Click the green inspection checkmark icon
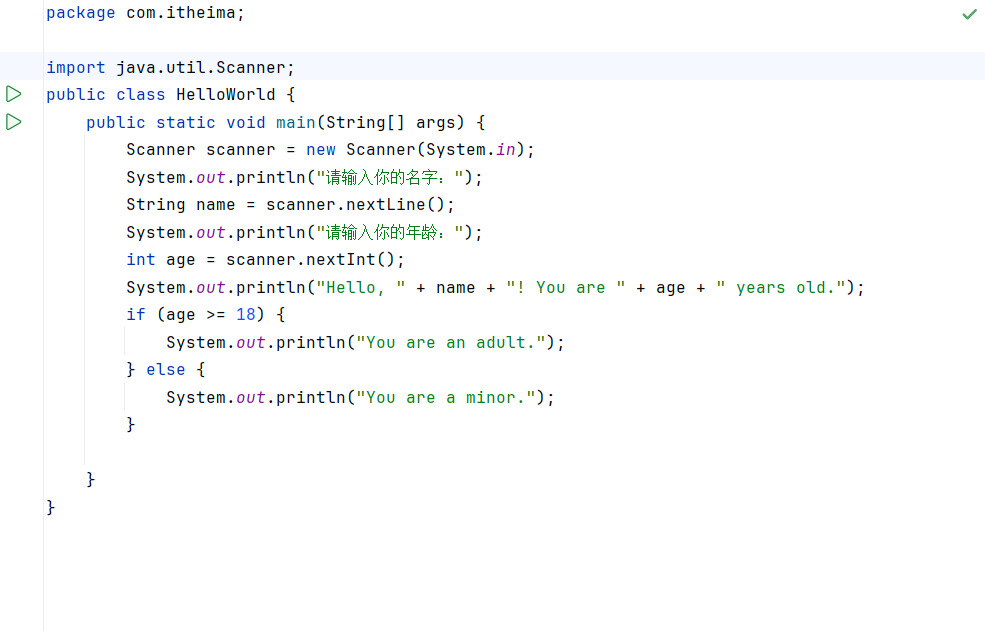This screenshot has height=631, width=985. [969, 14]
